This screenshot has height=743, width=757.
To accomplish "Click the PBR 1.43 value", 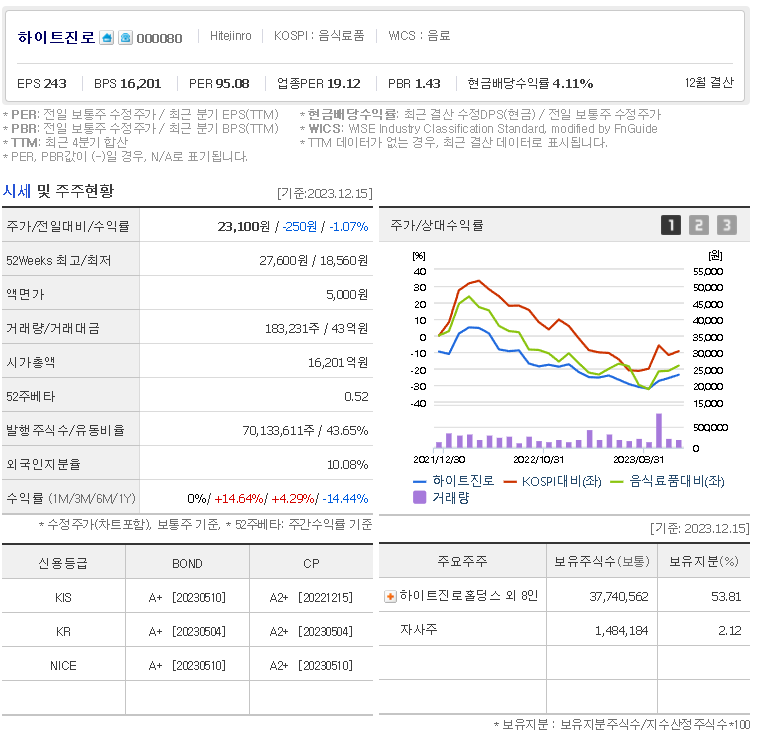I will [x=414, y=84].
